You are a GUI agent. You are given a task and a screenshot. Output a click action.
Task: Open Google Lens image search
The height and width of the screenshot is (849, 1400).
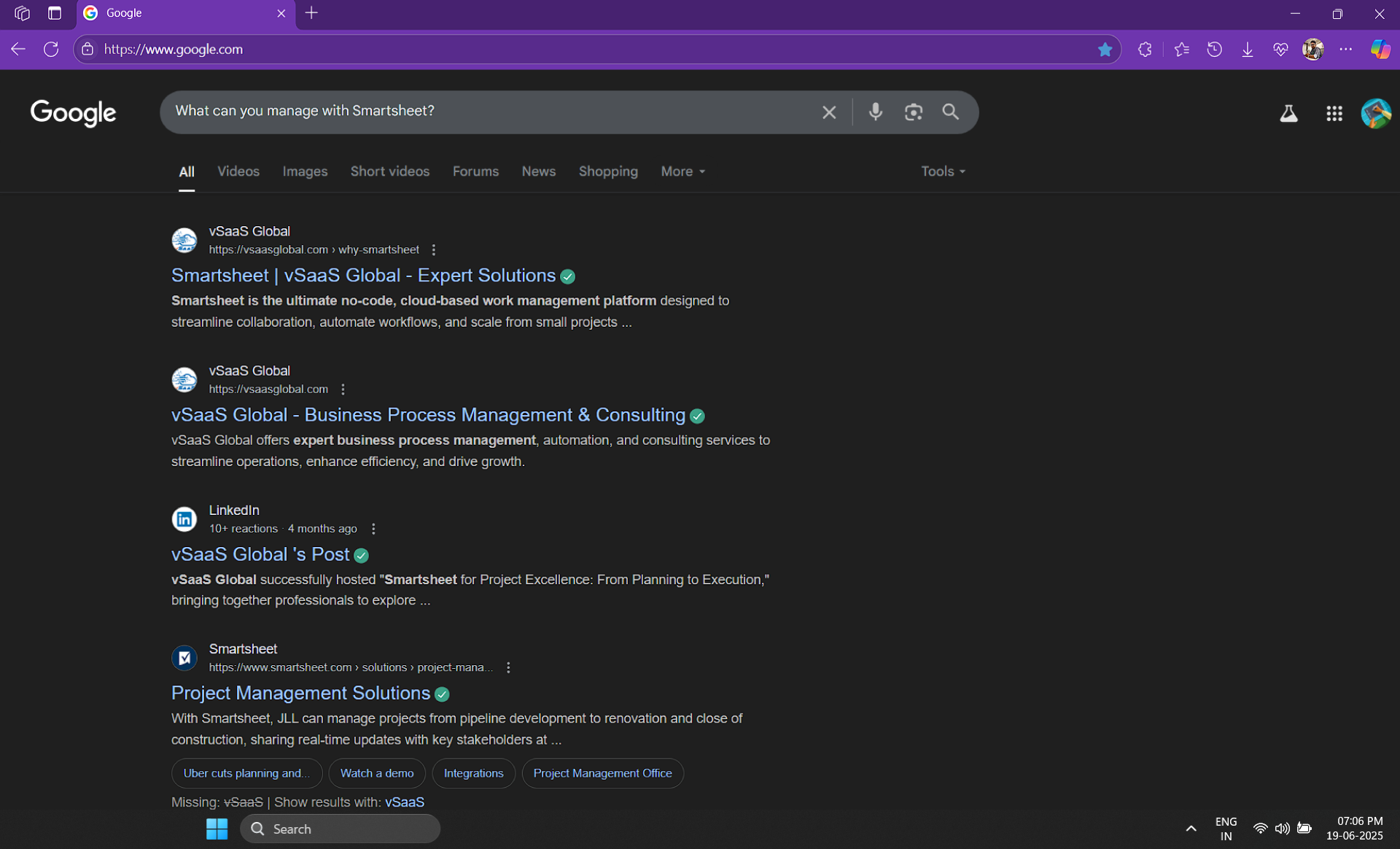(x=914, y=112)
